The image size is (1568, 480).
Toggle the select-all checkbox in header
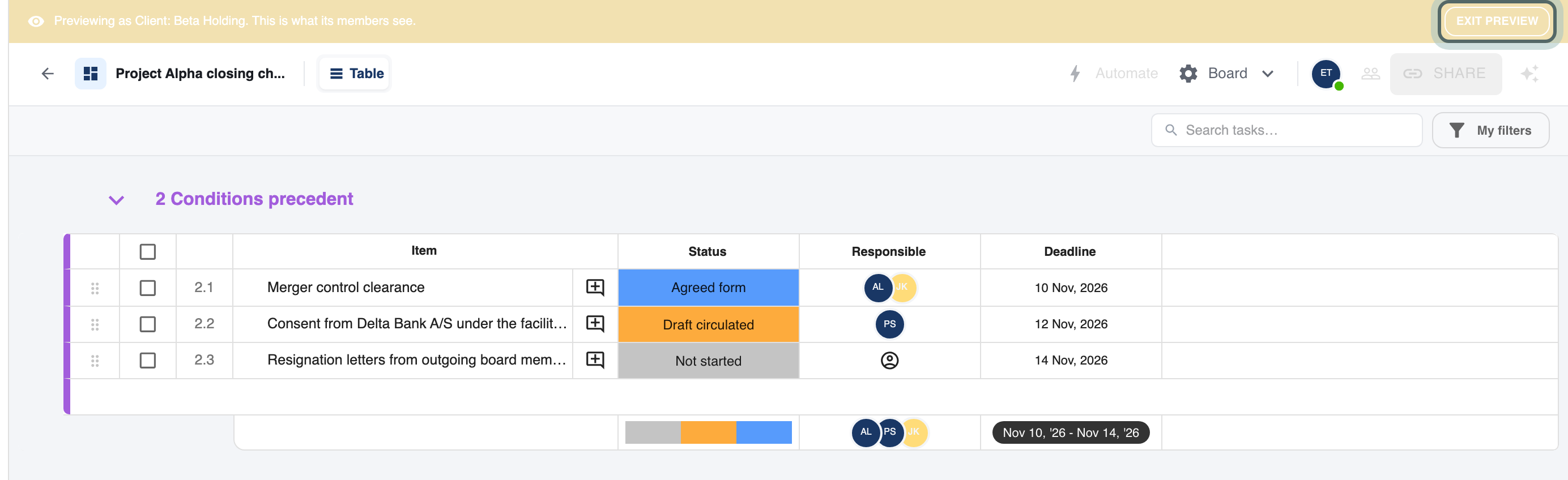pos(147,252)
